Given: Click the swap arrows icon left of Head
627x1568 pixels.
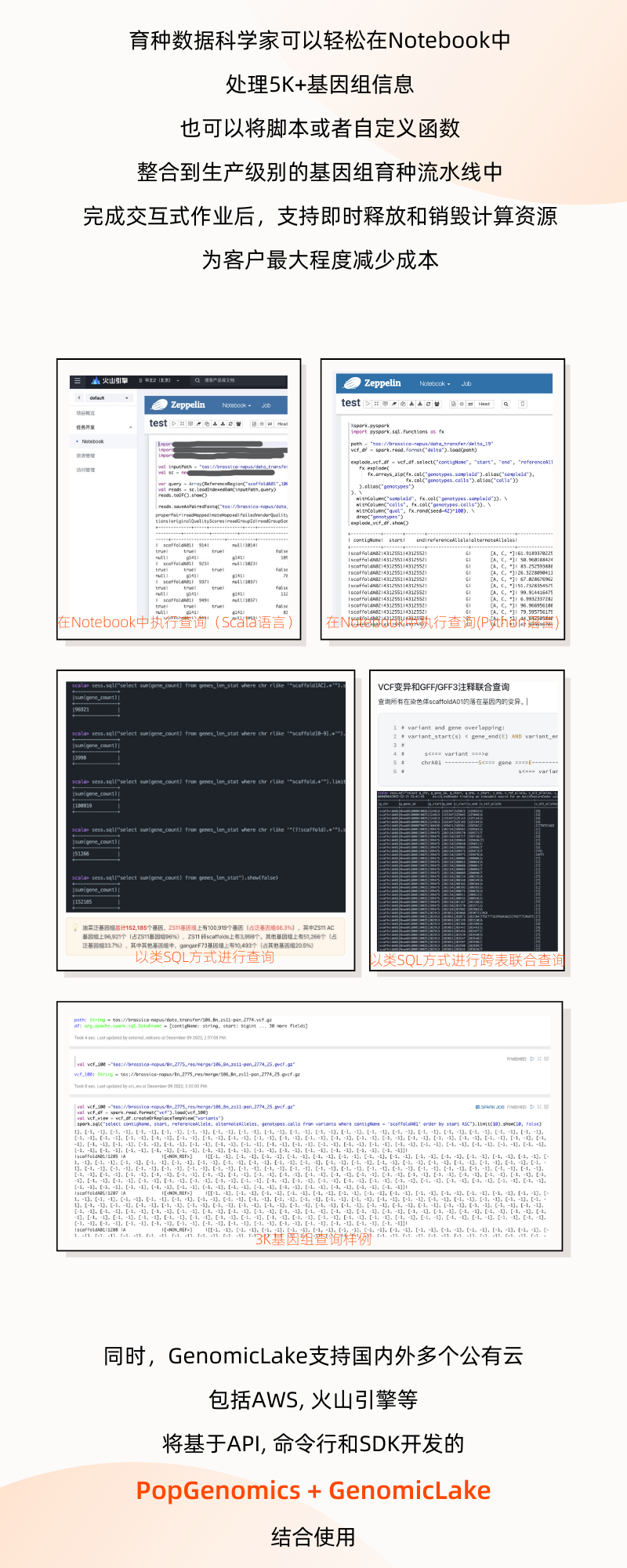Looking at the screenshot, I should [x=469, y=404].
